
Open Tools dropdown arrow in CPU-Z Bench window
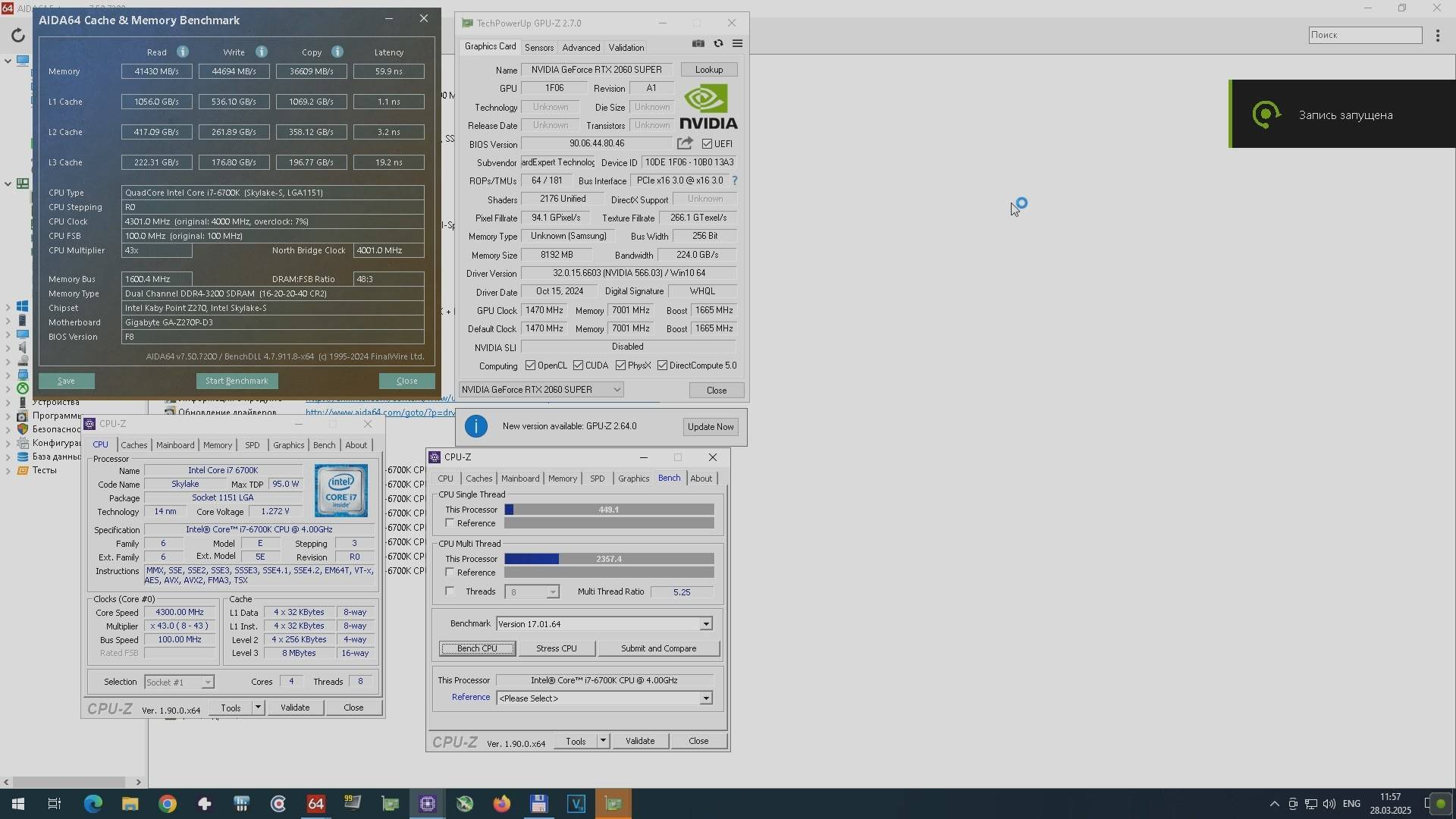pyautogui.click(x=603, y=741)
